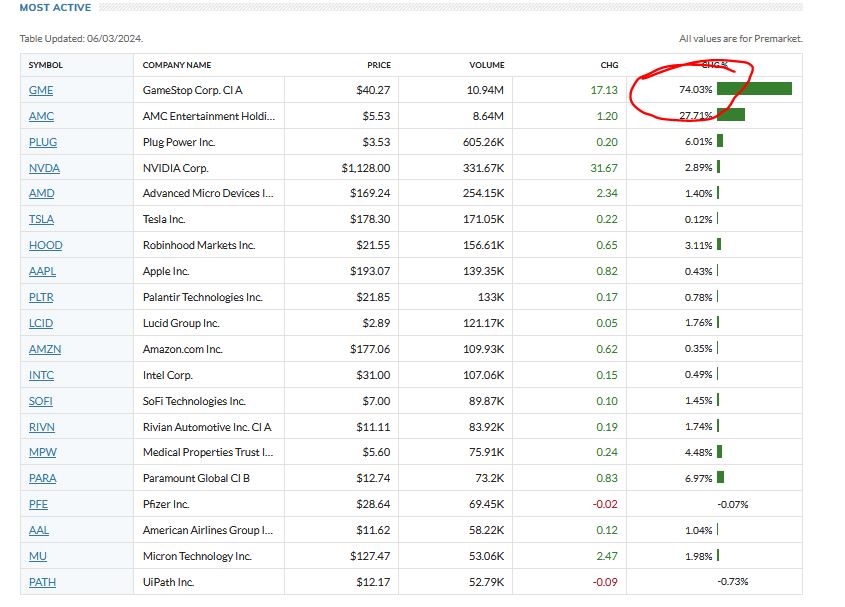Click the PRICE column header
The image size is (845, 607).
pyautogui.click(x=378, y=65)
